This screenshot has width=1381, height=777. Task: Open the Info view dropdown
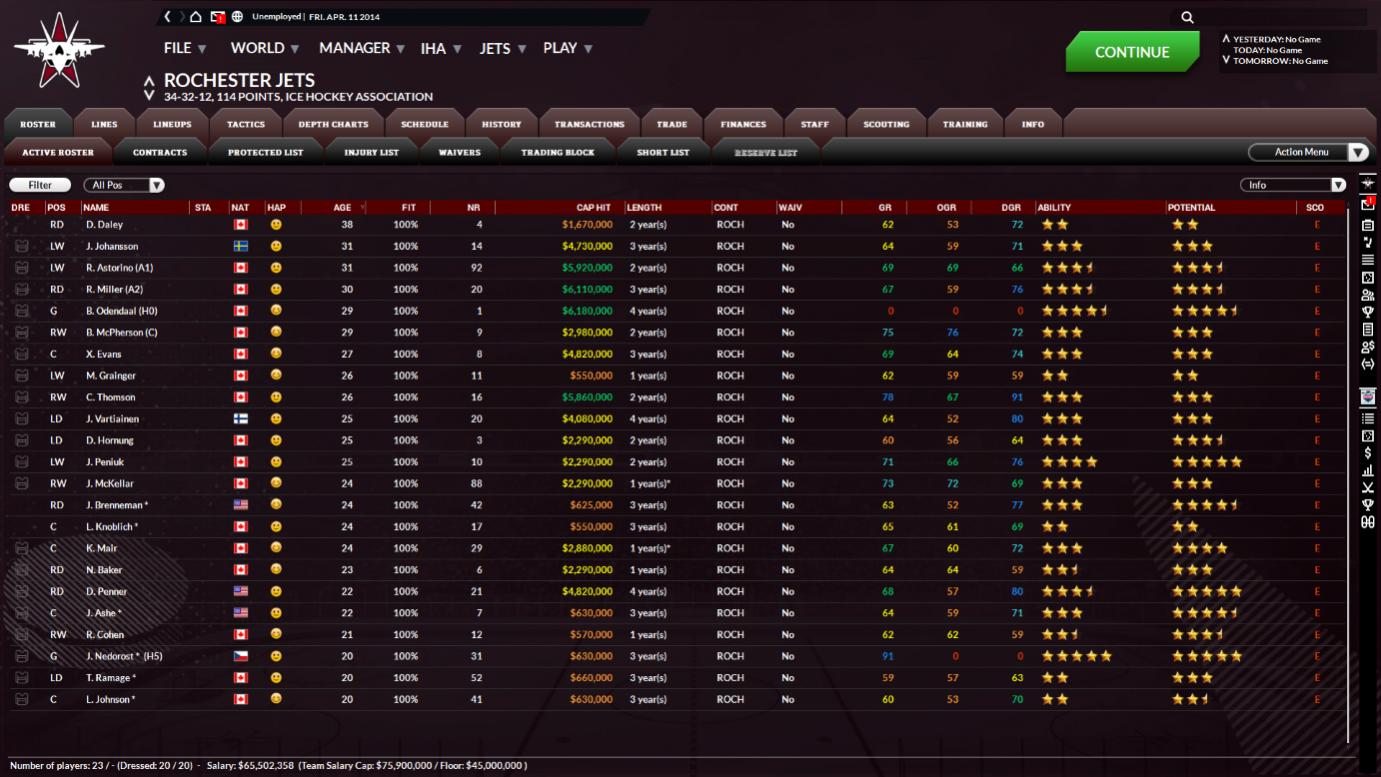coord(1293,185)
